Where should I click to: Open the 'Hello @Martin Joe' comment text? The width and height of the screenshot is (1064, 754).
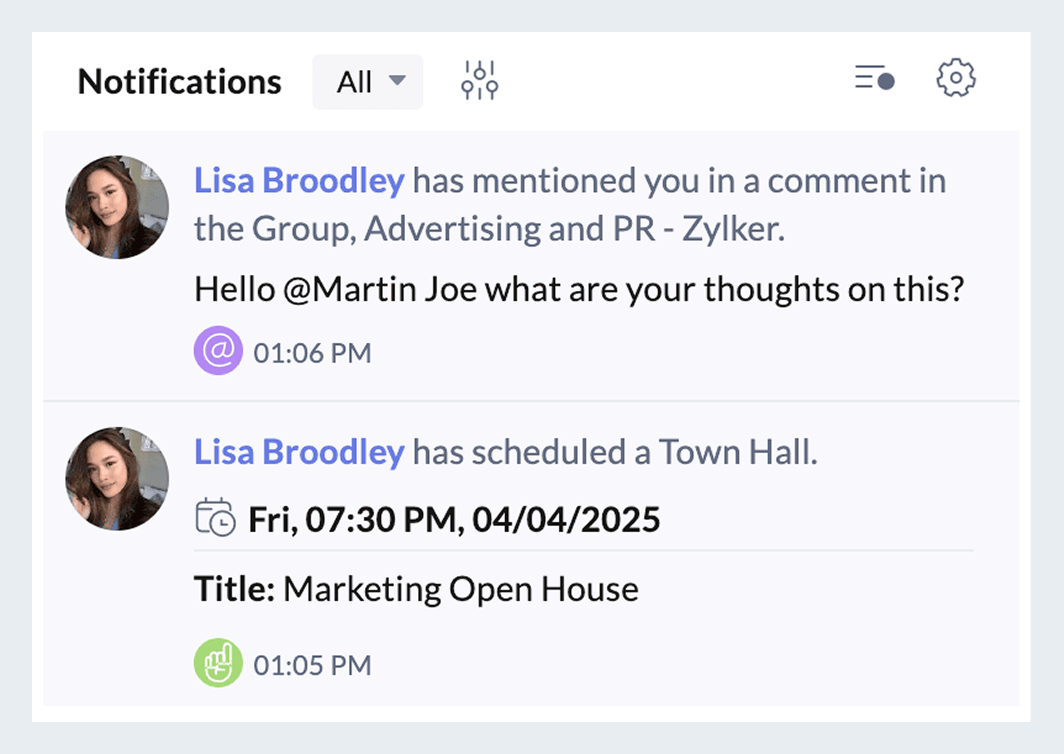578,290
